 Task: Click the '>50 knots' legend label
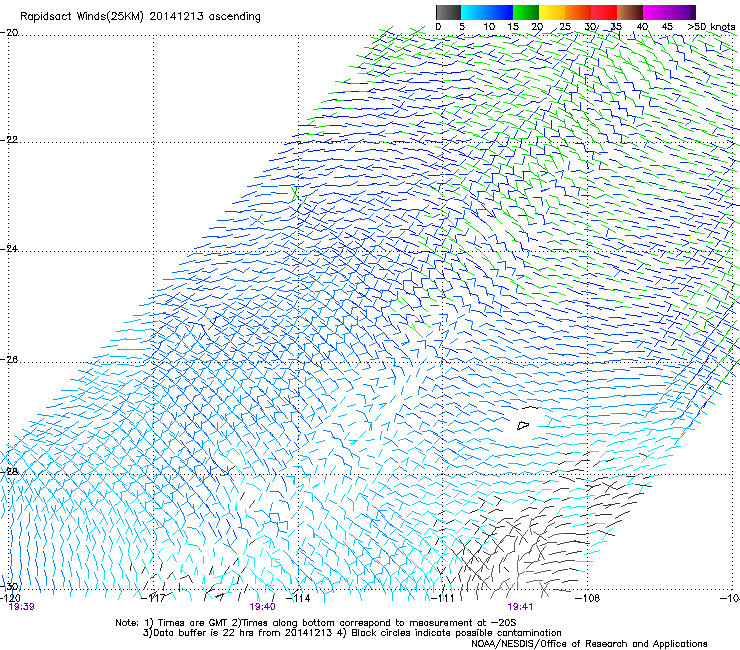point(711,27)
